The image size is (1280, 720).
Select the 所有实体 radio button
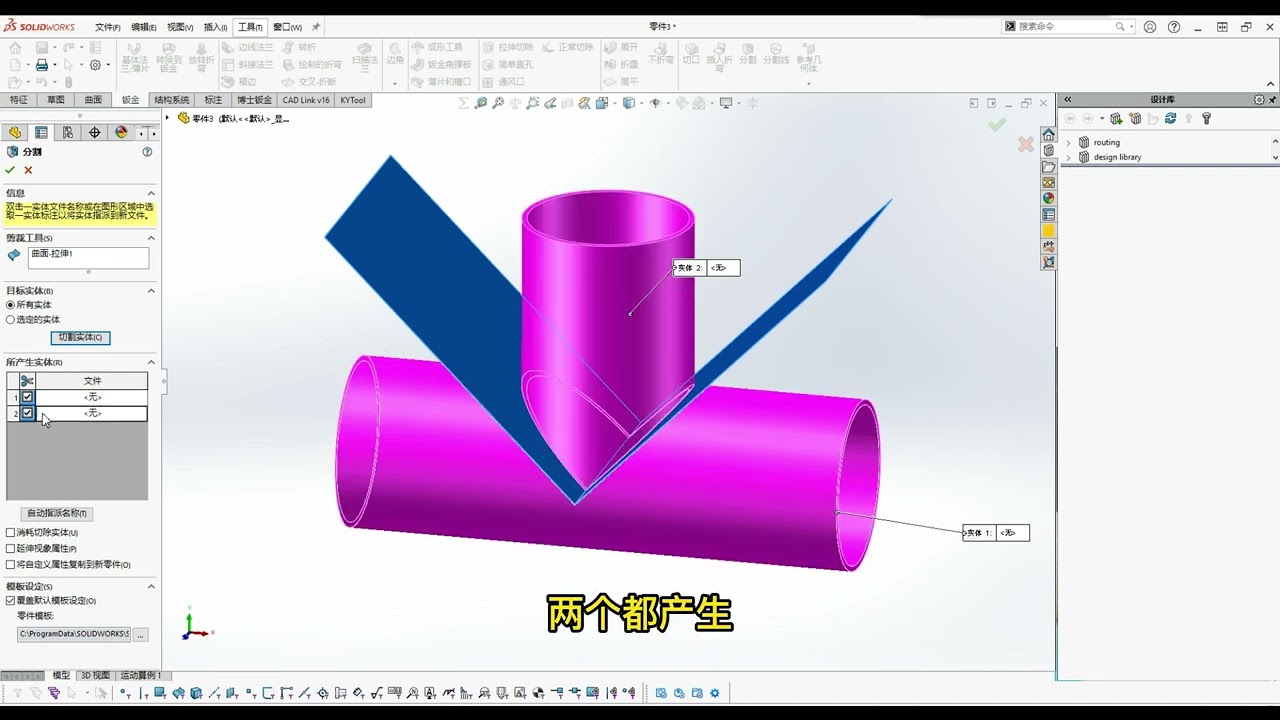[x=11, y=305]
